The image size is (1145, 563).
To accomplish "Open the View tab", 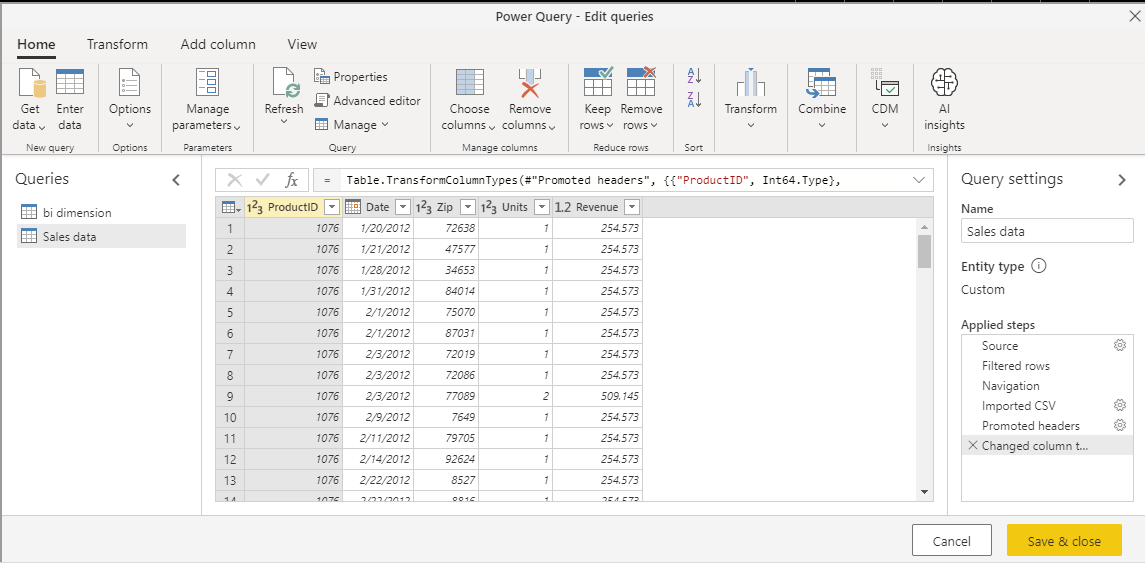I will (x=302, y=45).
